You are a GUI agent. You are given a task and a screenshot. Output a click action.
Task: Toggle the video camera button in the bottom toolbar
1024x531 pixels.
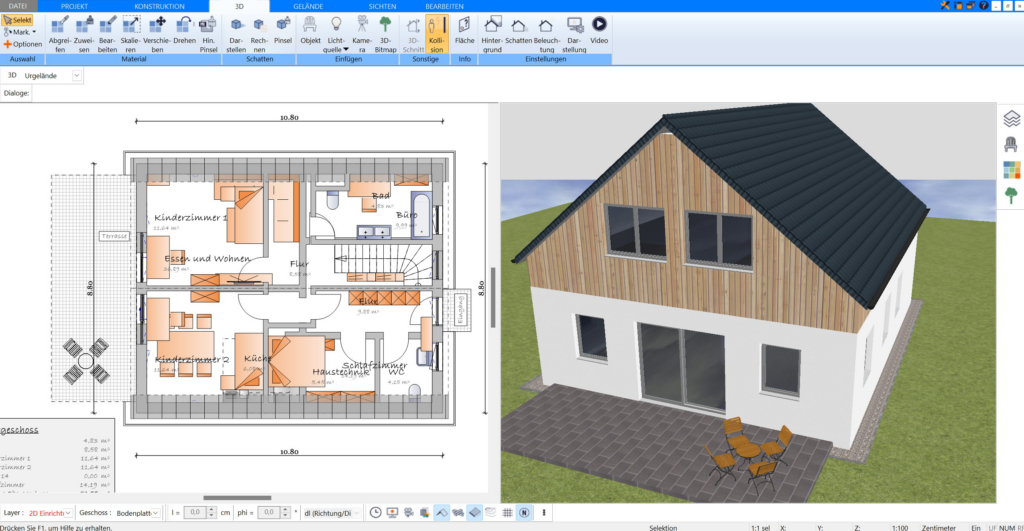409,513
